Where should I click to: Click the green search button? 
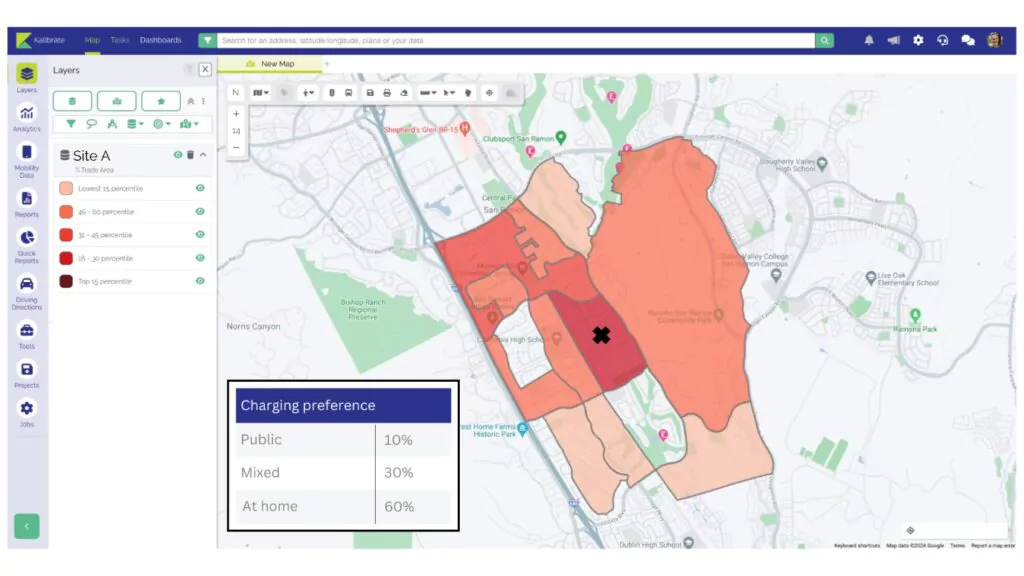[825, 41]
